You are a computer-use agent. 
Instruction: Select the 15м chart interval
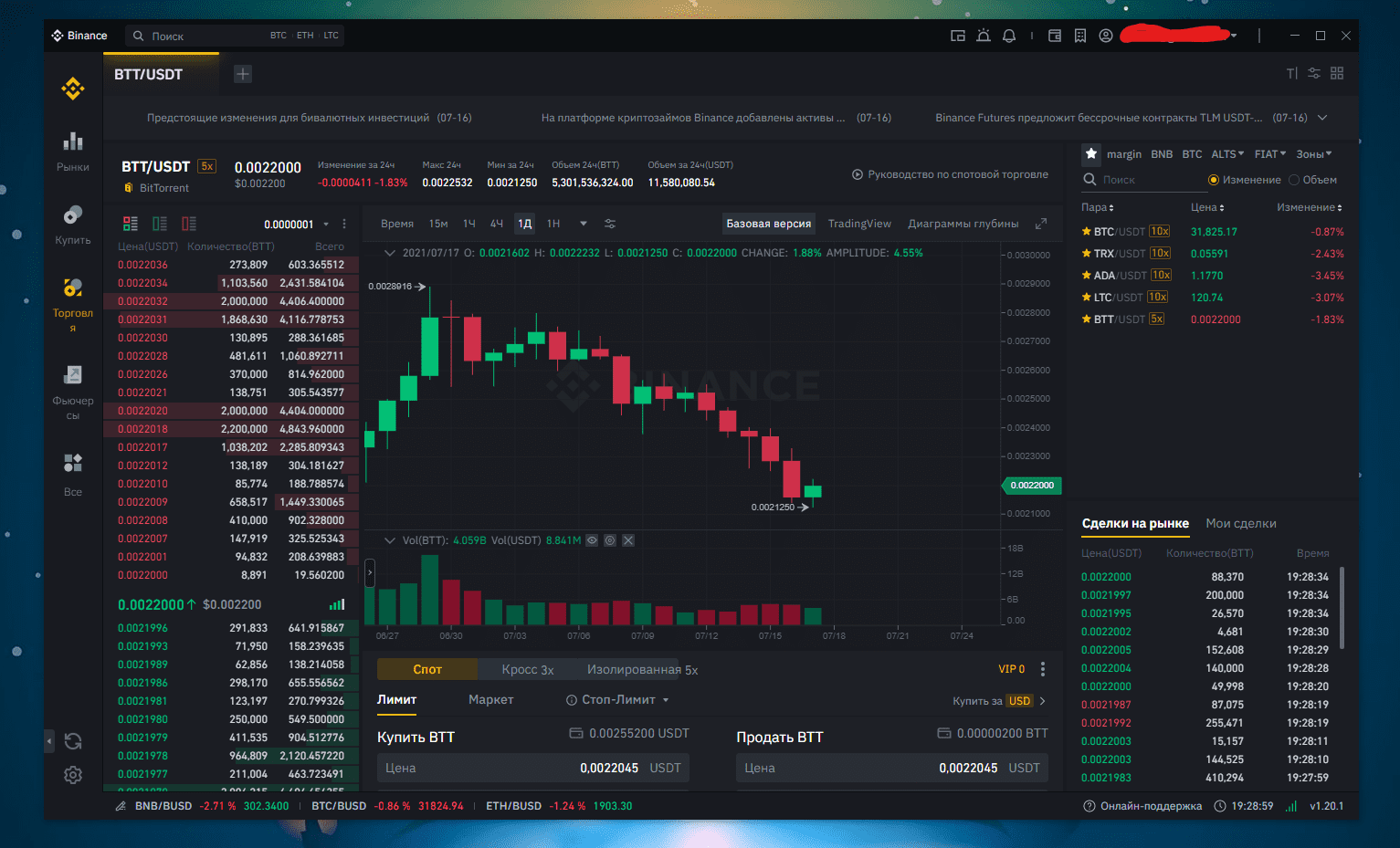438,224
